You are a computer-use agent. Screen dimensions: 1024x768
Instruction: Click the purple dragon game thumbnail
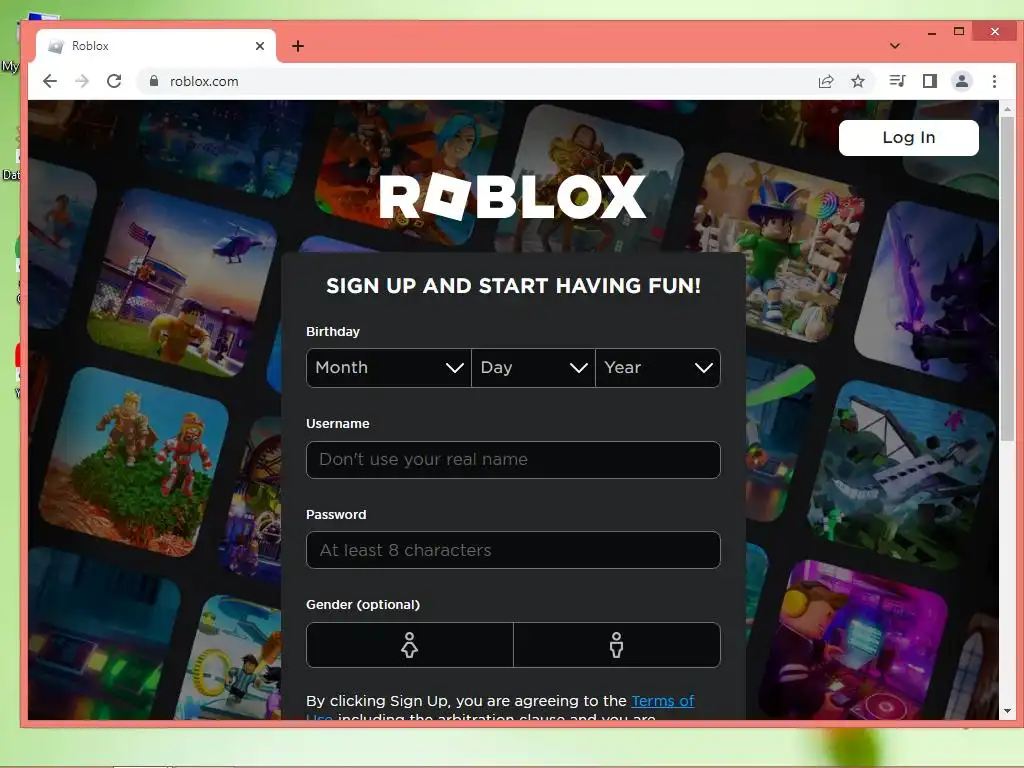[927, 292]
